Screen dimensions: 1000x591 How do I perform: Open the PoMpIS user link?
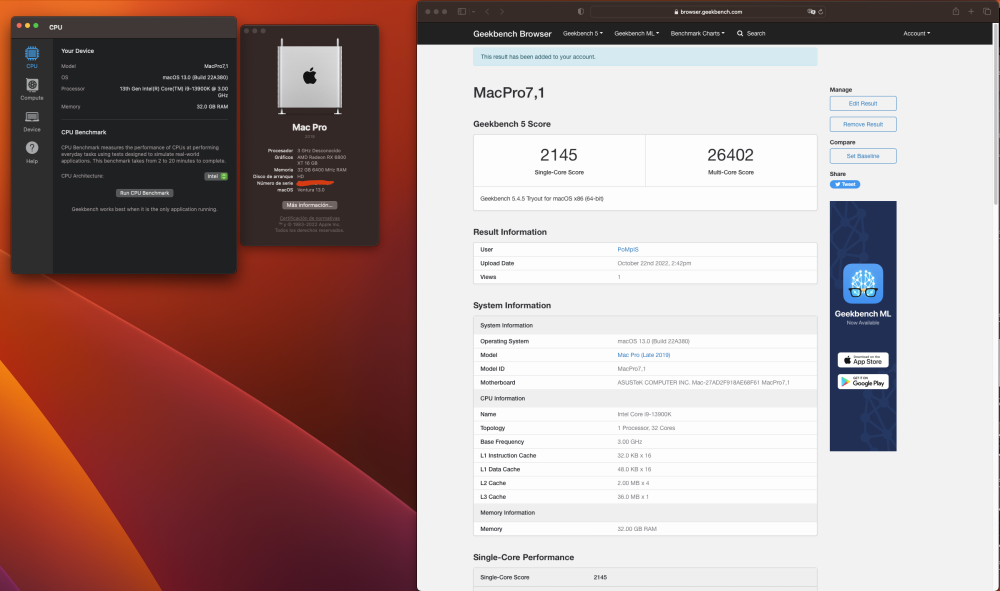[628, 249]
